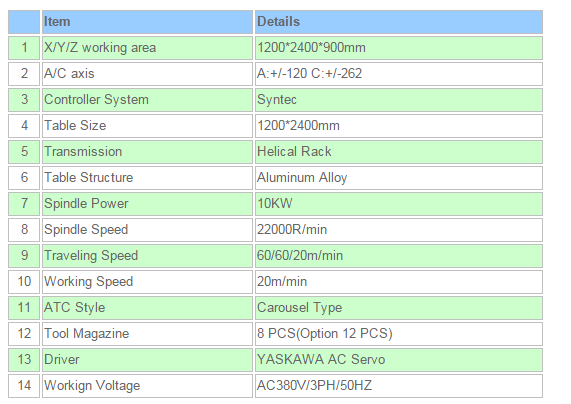Click row number 2 cell
571x404 pixels.
(x=24, y=74)
